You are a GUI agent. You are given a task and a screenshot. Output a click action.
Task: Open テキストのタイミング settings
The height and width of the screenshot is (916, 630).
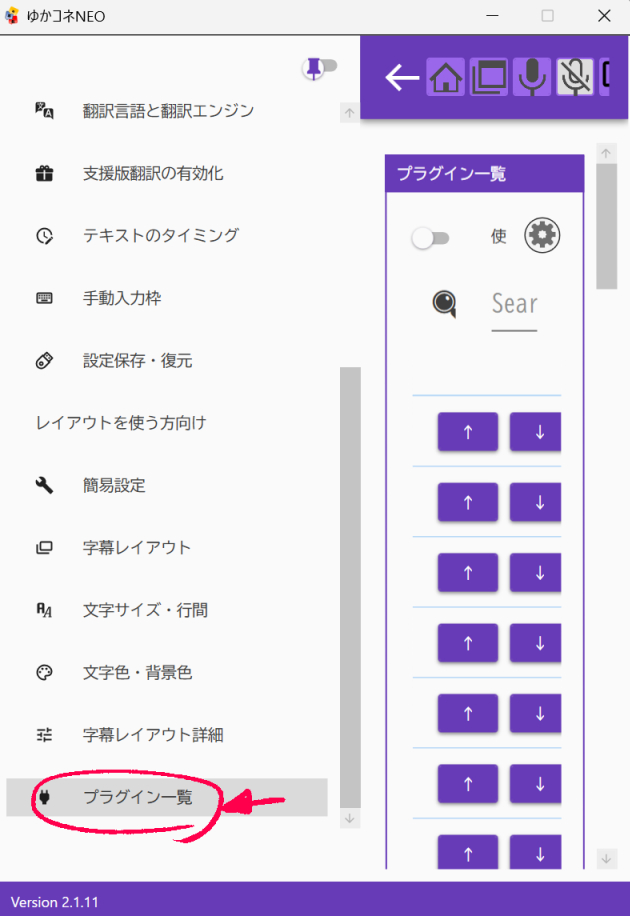(160, 236)
